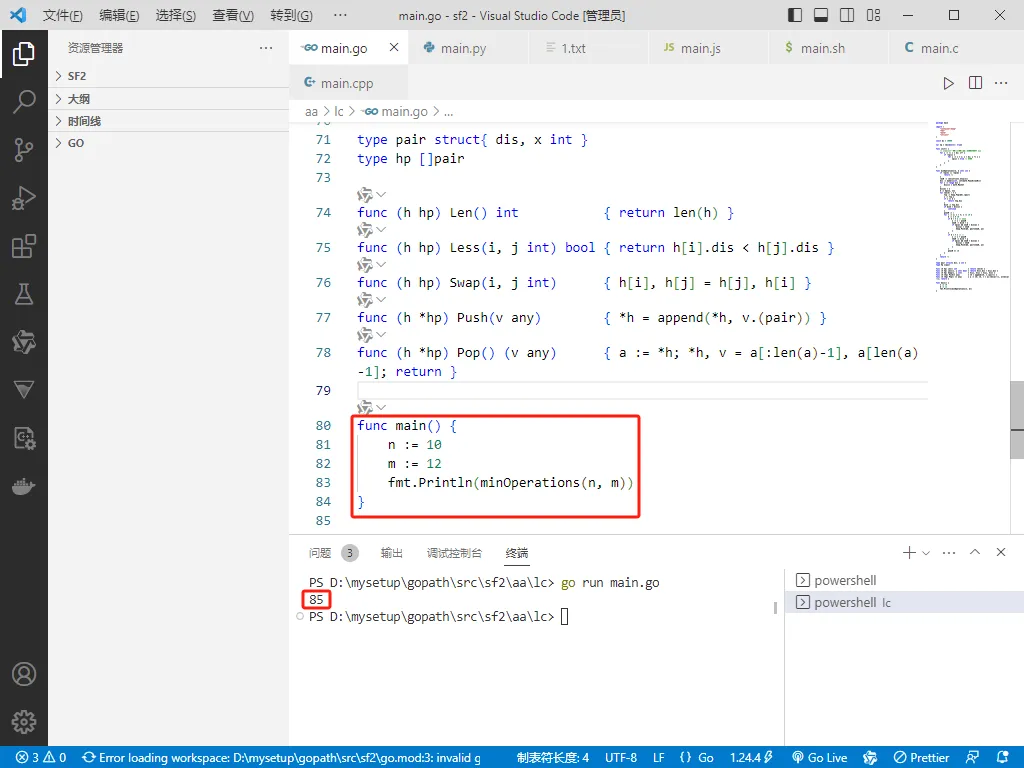1024x768 pixels.
Task: Open terminal launch profile dropdown arrow
Action: (x=925, y=552)
